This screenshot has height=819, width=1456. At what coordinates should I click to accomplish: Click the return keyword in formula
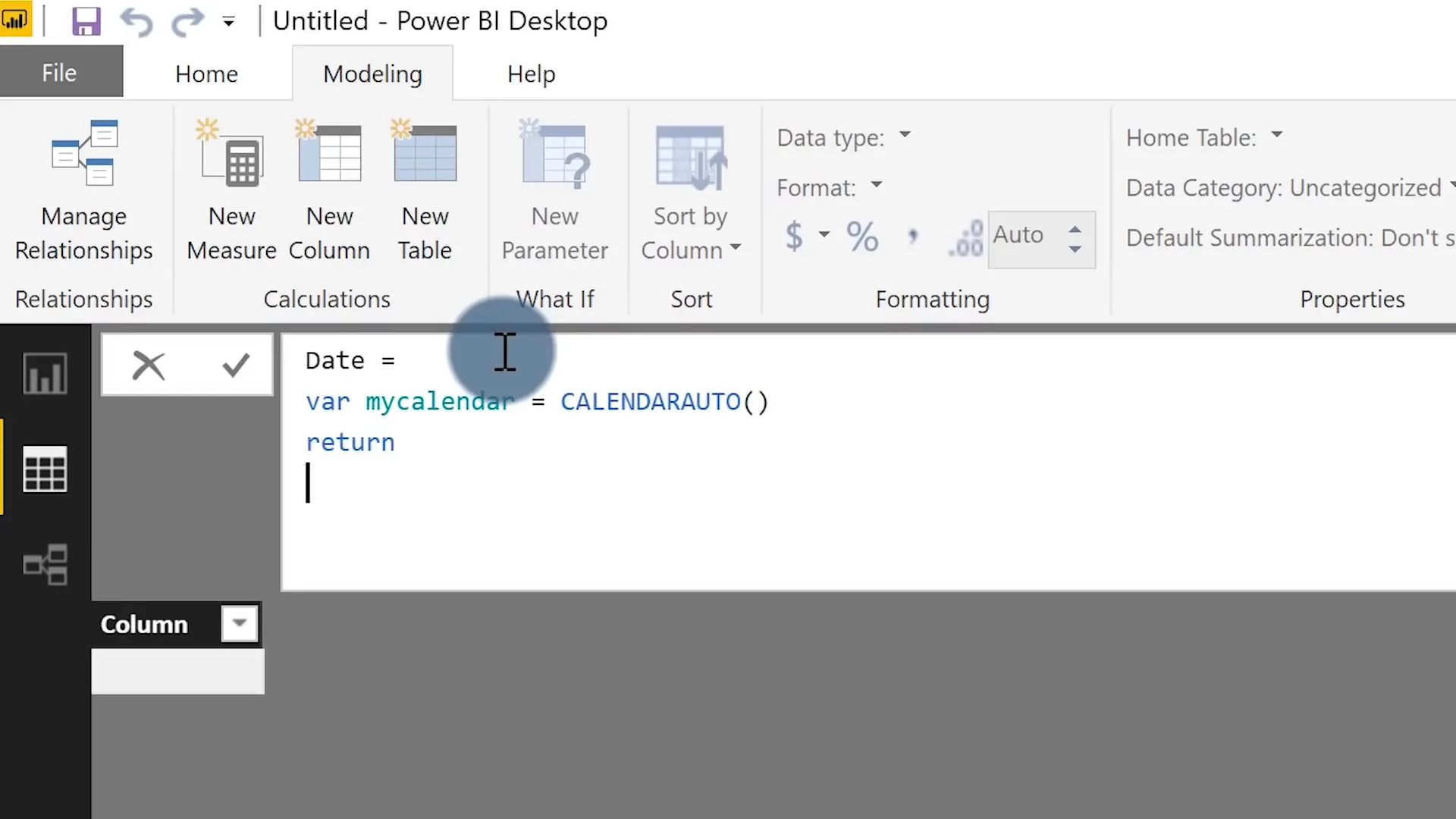pyautogui.click(x=350, y=443)
